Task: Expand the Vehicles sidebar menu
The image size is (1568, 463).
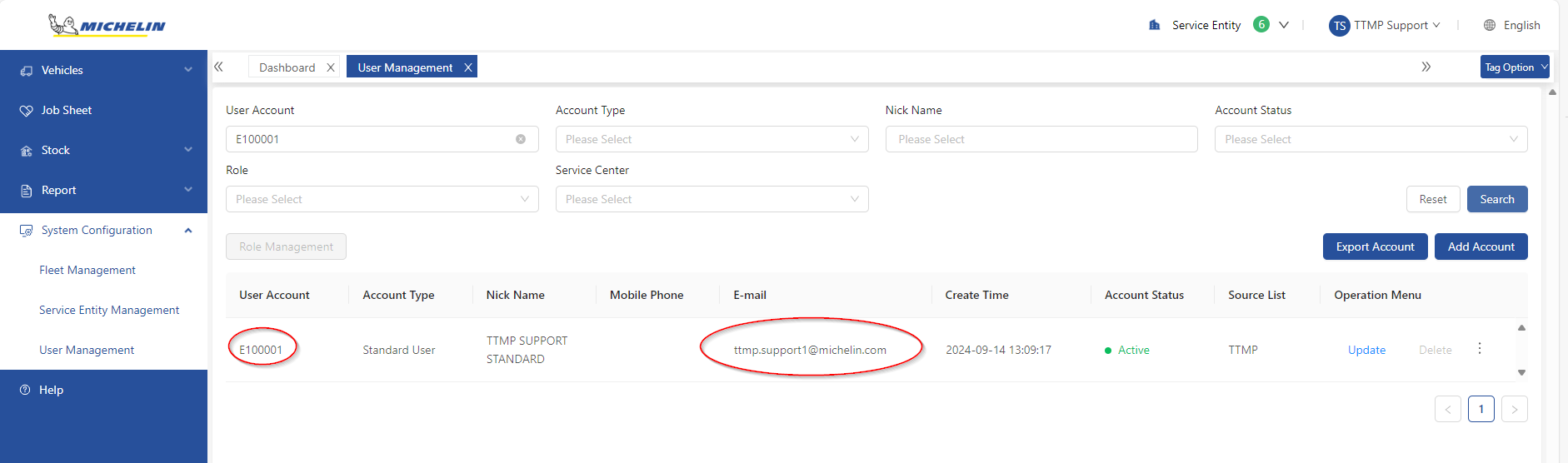Action: [103, 70]
